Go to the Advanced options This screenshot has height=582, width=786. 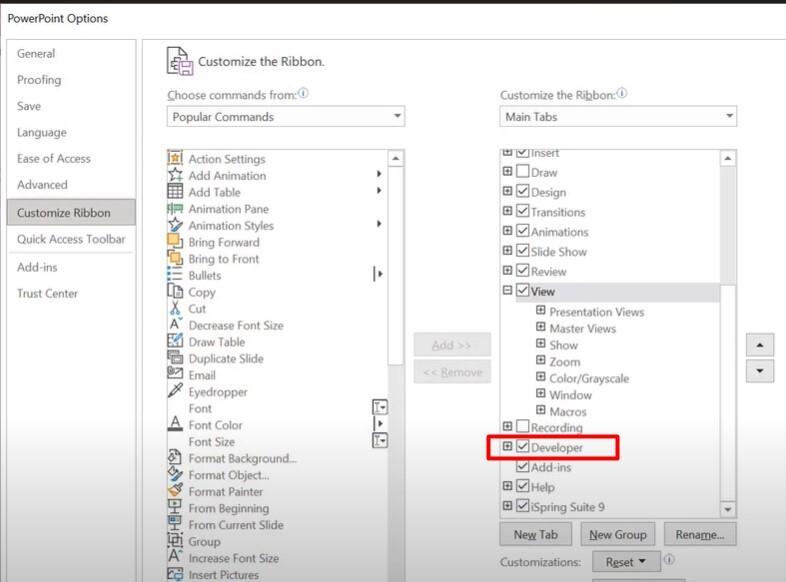tap(42, 184)
